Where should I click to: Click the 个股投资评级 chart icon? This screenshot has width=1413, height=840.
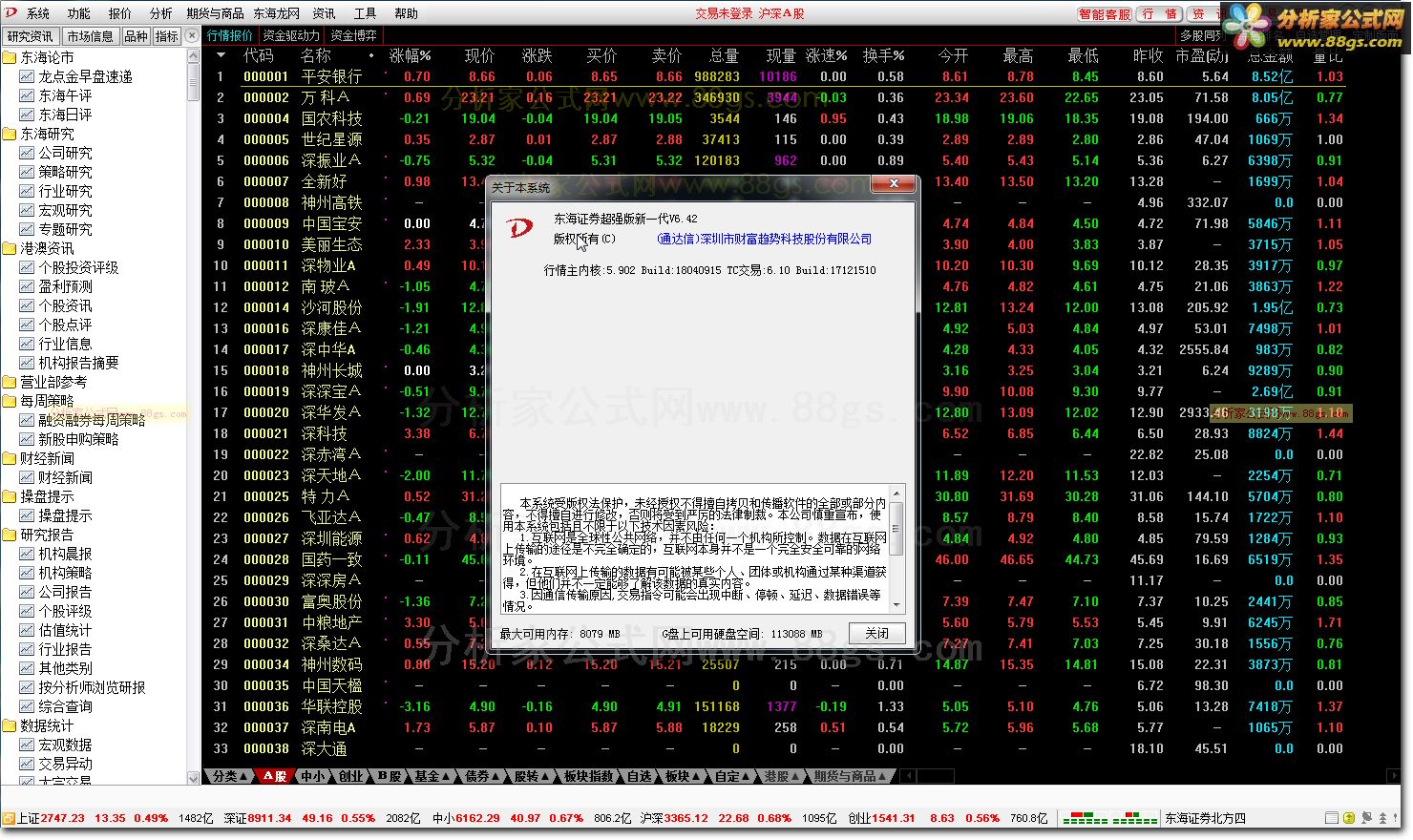[x=27, y=267]
